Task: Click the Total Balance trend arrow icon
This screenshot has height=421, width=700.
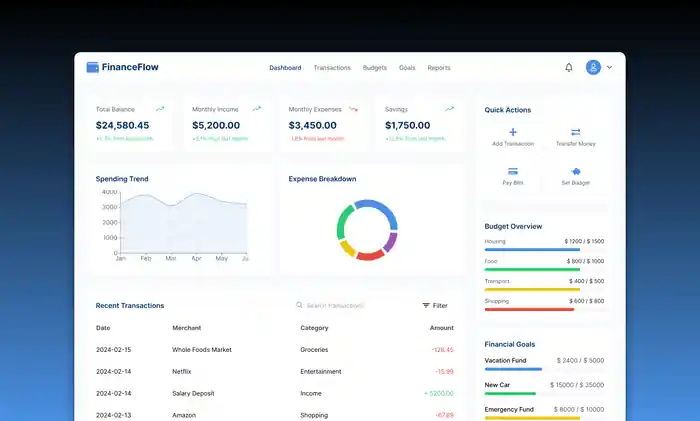Action: (x=160, y=108)
